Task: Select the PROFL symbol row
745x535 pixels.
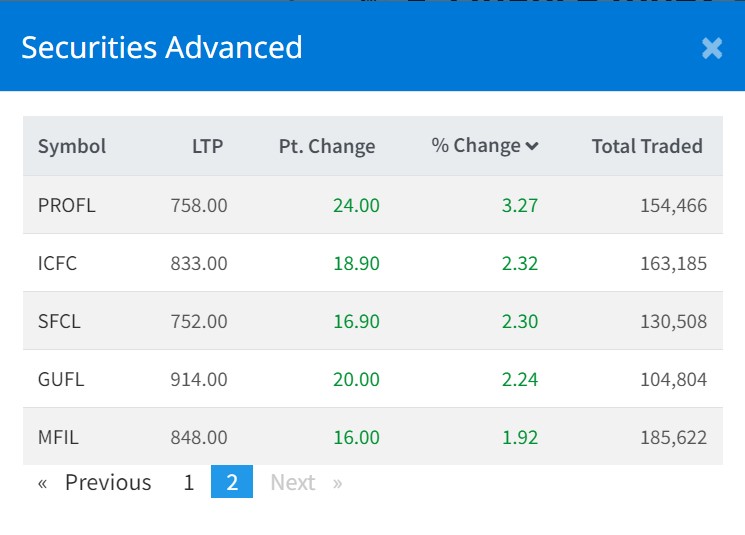Action: (x=65, y=206)
